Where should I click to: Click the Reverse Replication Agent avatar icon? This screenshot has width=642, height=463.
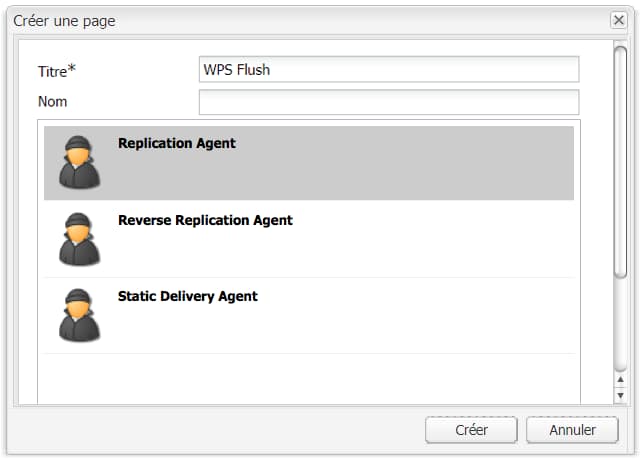pos(79,239)
